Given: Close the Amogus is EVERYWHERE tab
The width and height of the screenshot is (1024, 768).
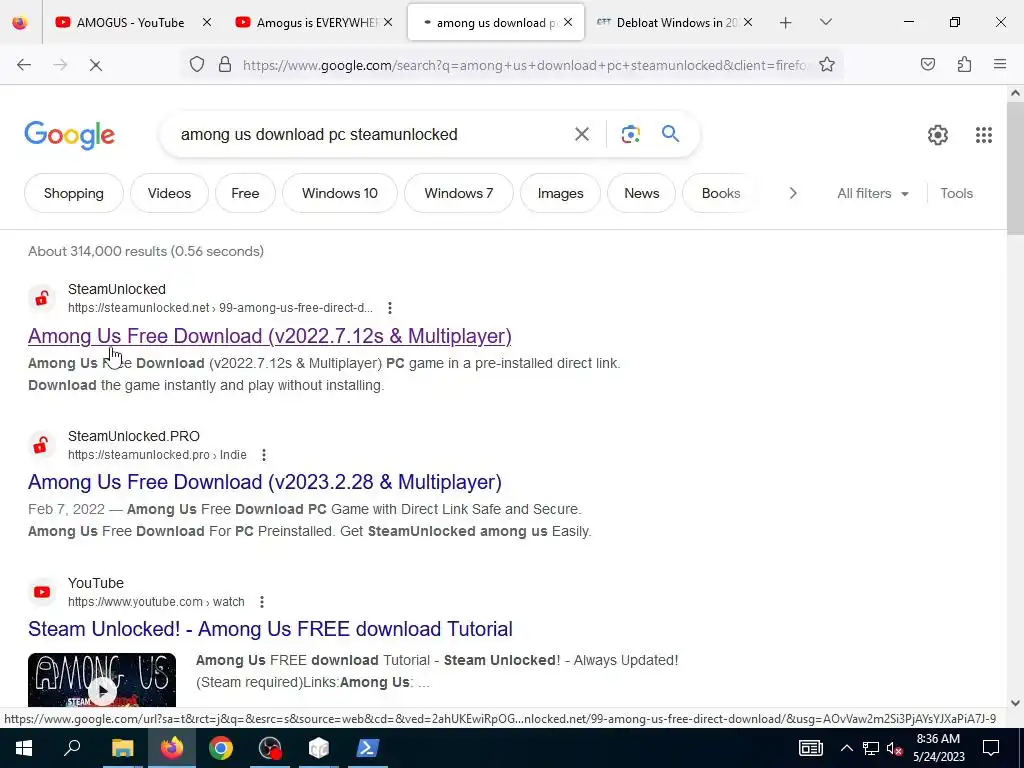Looking at the screenshot, I should pos(388,22).
